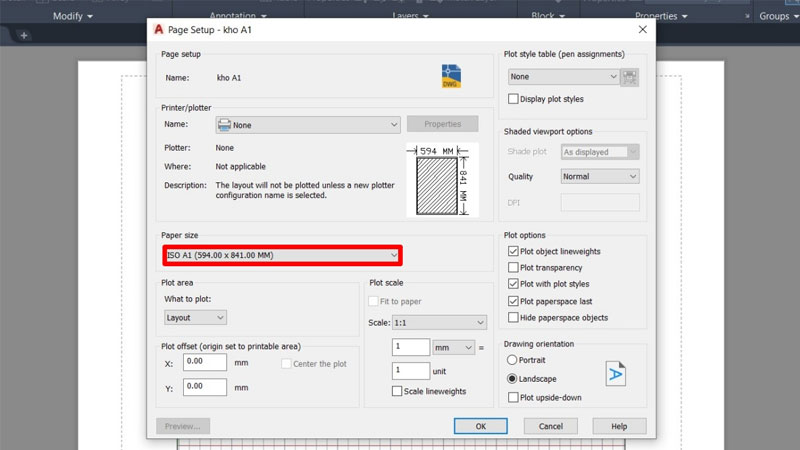Screen dimensions: 800x450
Task: Click the AutoCAD logo in dialog title
Action: click(x=159, y=30)
